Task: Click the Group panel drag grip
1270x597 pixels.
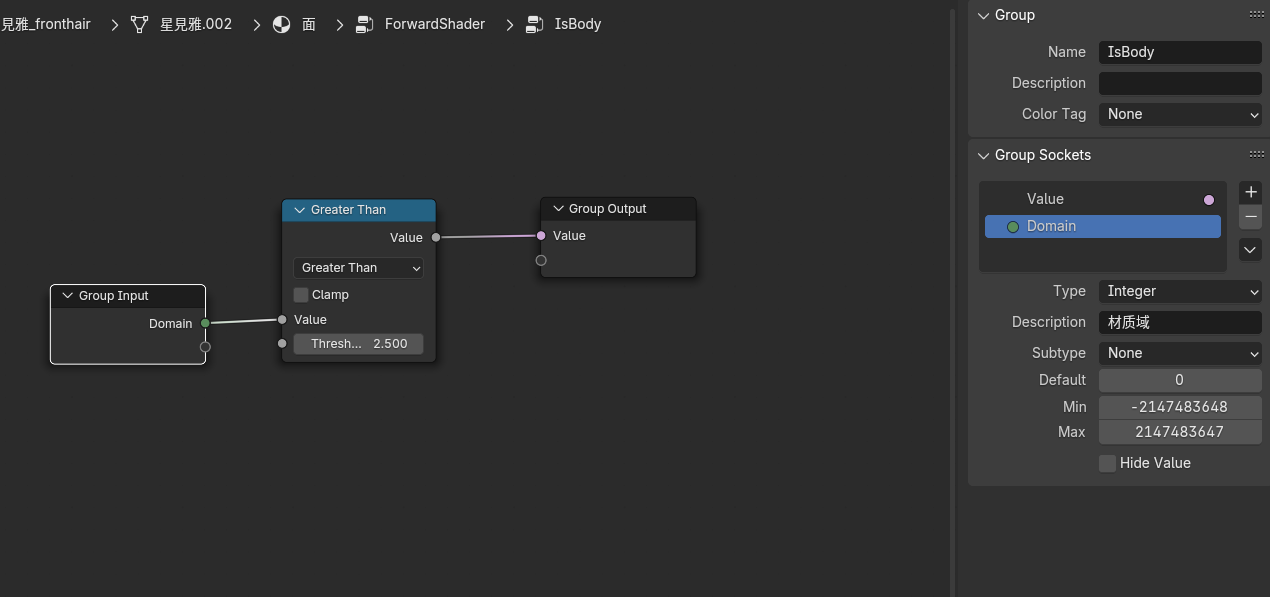Action: (1256, 15)
